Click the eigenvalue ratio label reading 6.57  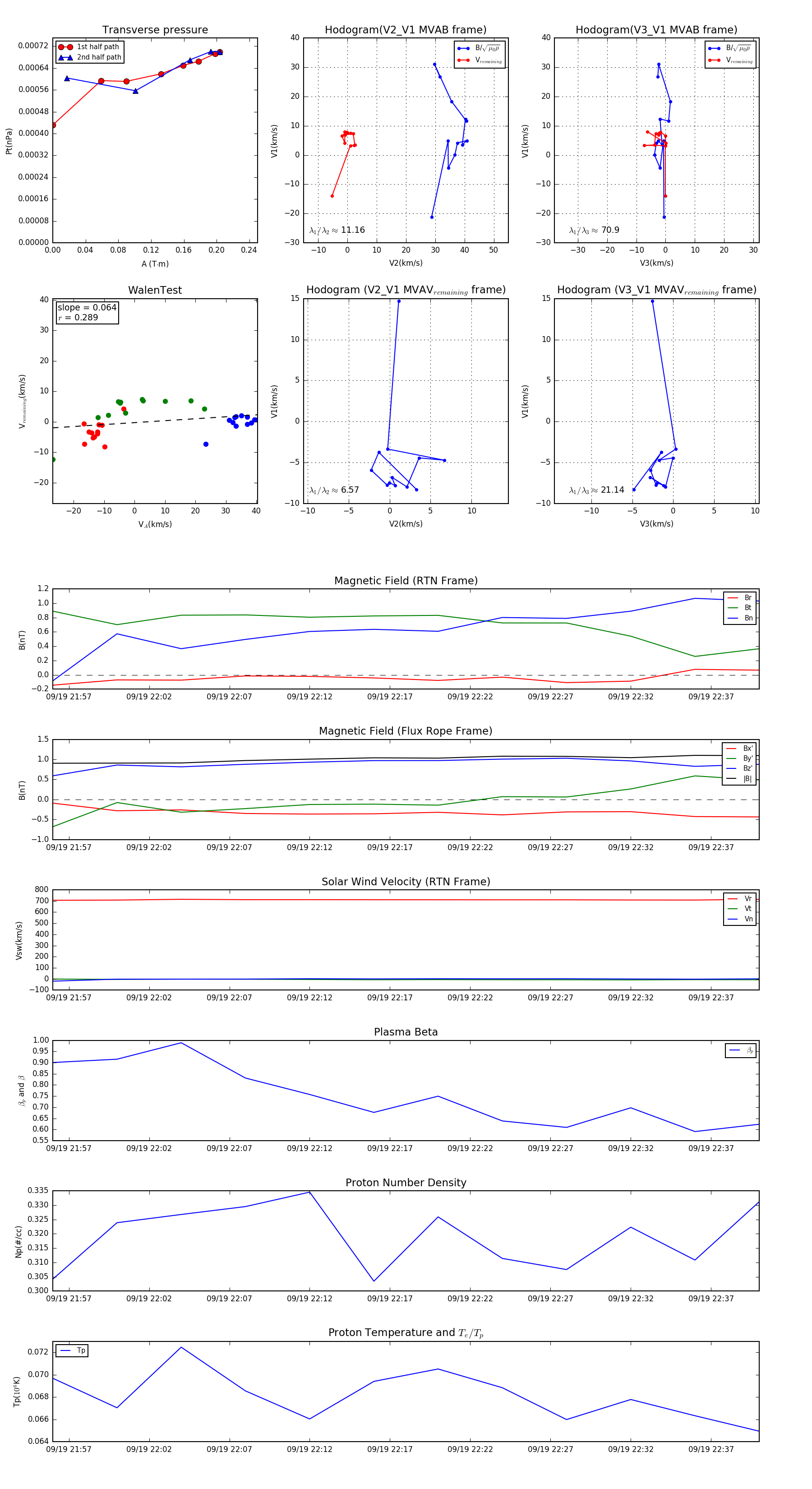click(334, 490)
